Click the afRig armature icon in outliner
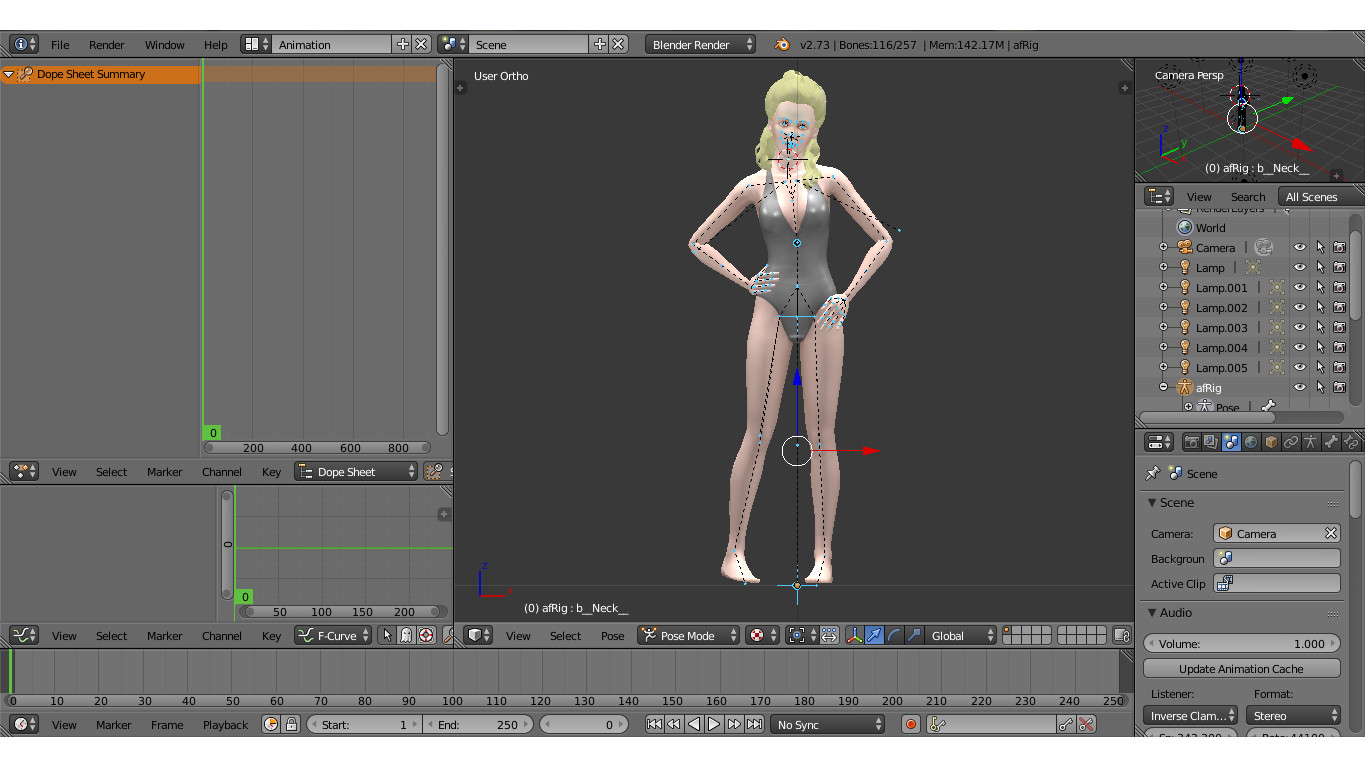The height and width of the screenshot is (768, 1366). click(1185, 387)
